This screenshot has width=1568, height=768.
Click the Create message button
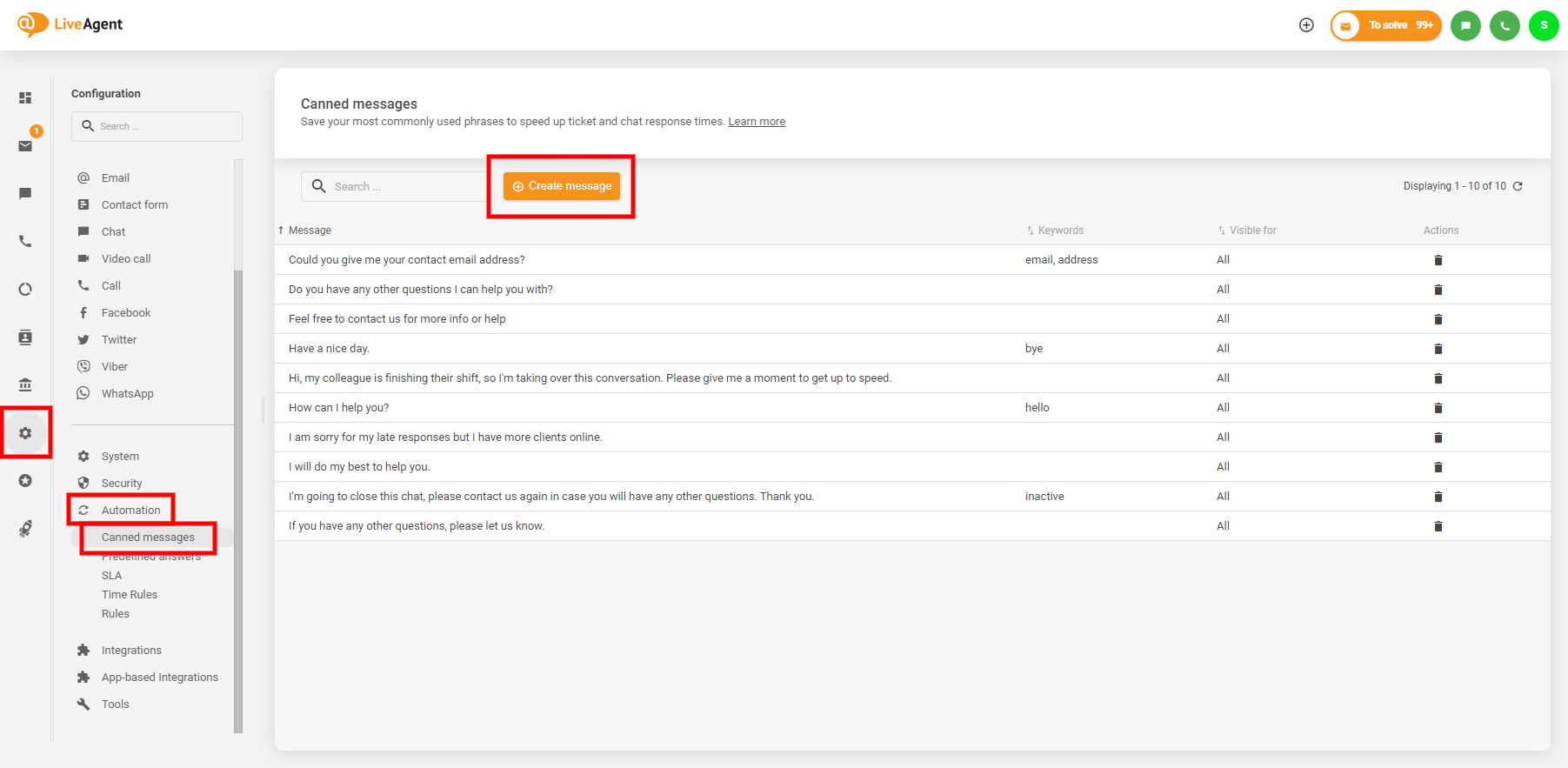562,186
